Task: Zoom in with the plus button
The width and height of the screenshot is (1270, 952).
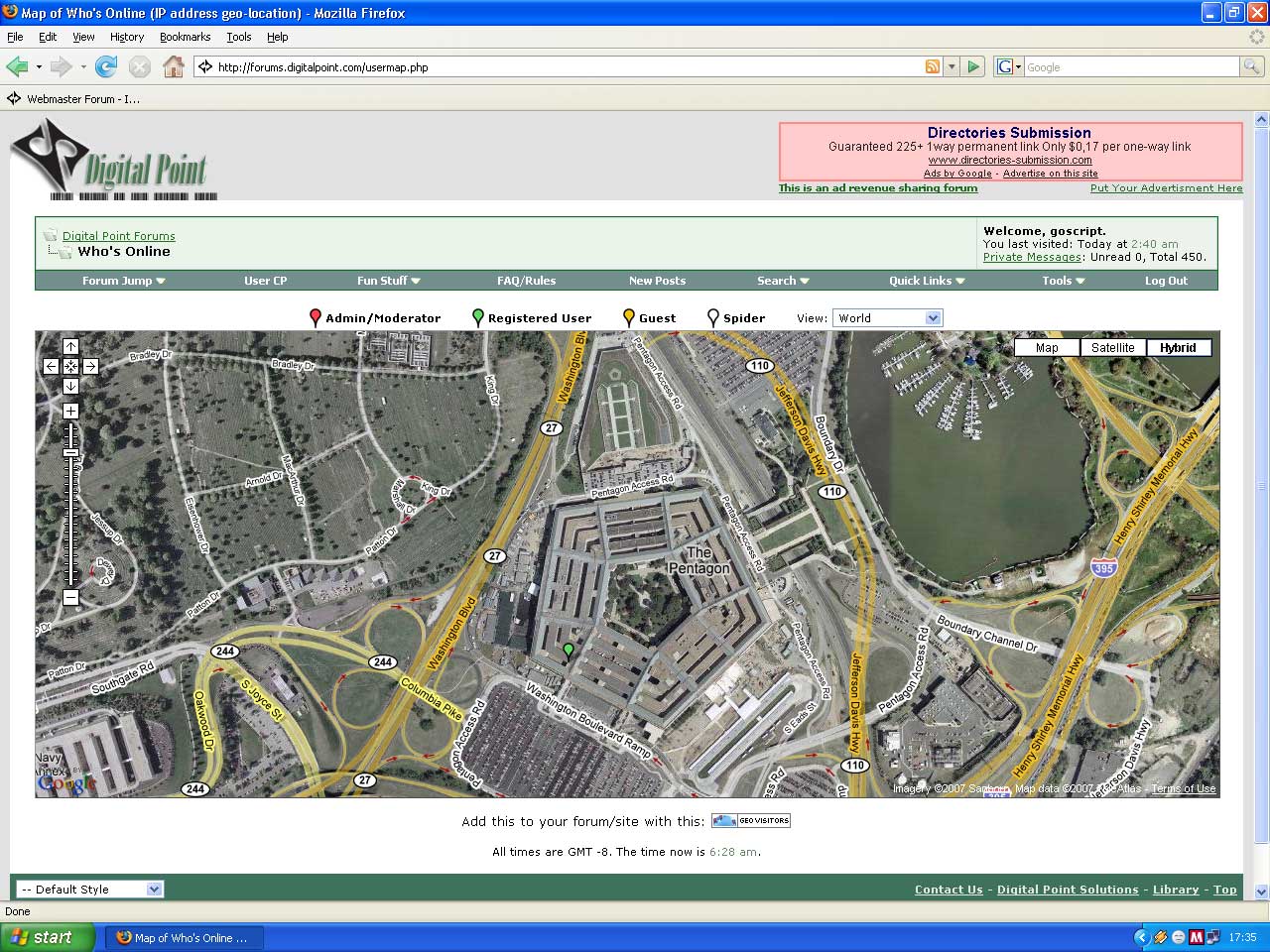Action: point(70,411)
